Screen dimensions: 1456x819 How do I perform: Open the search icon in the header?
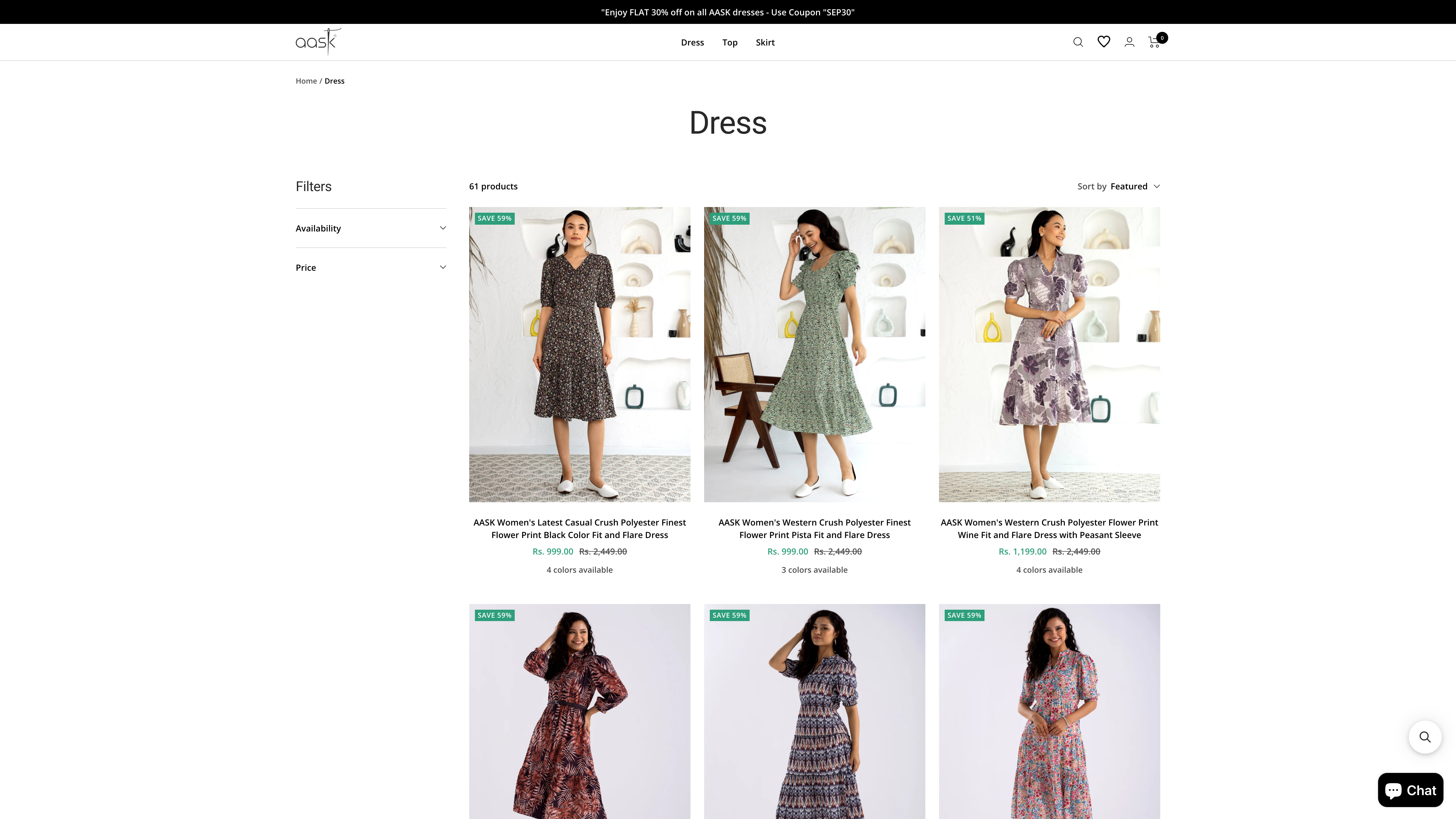tap(1078, 42)
